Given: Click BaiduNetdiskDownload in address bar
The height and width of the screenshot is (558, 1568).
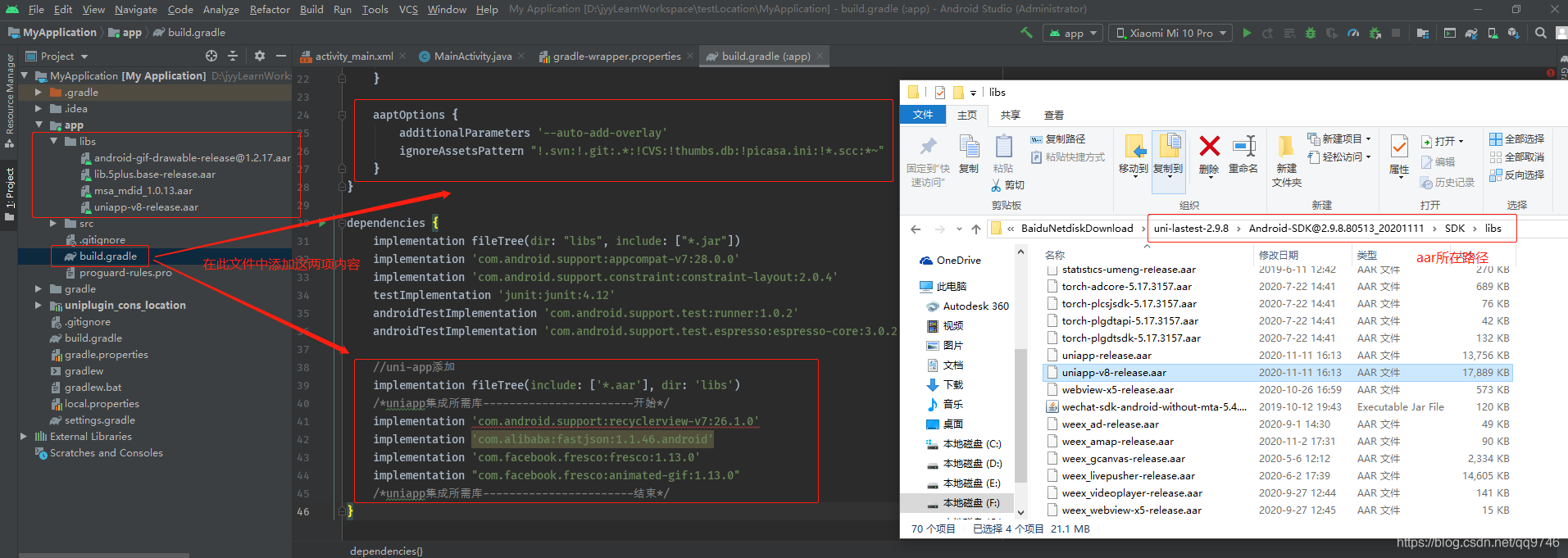Looking at the screenshot, I should [x=1077, y=229].
